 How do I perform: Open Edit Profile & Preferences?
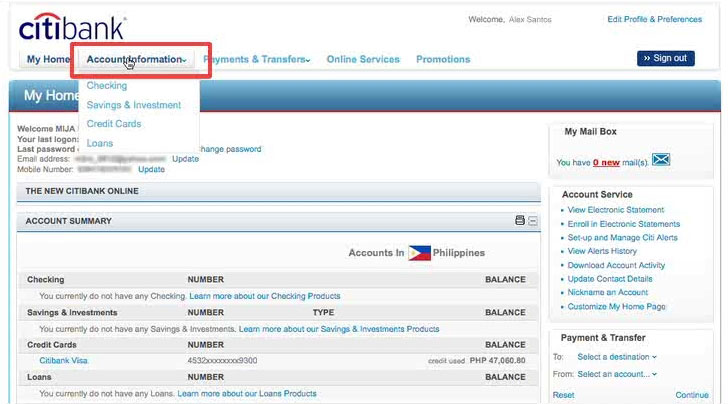(655, 20)
